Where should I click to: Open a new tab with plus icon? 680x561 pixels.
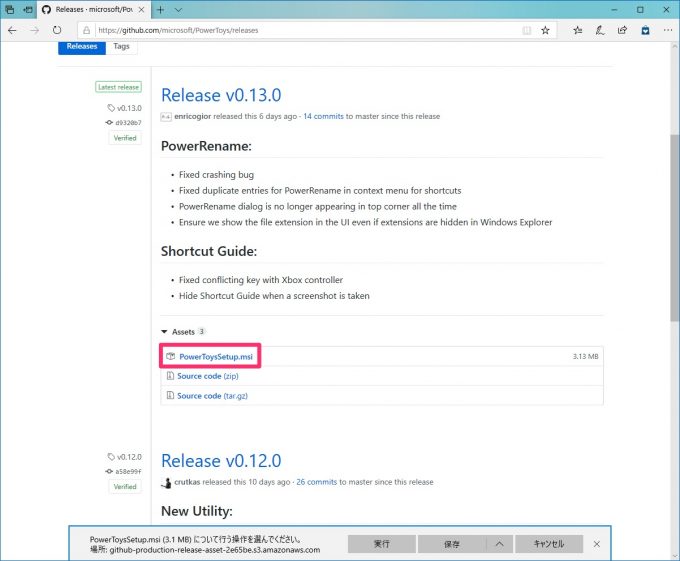point(160,10)
